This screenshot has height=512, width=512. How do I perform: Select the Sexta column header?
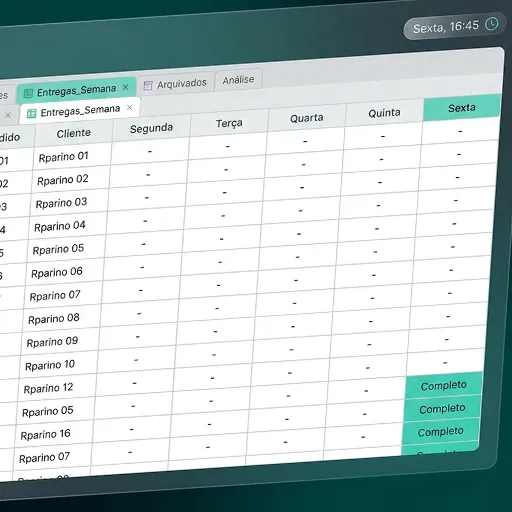(x=462, y=108)
